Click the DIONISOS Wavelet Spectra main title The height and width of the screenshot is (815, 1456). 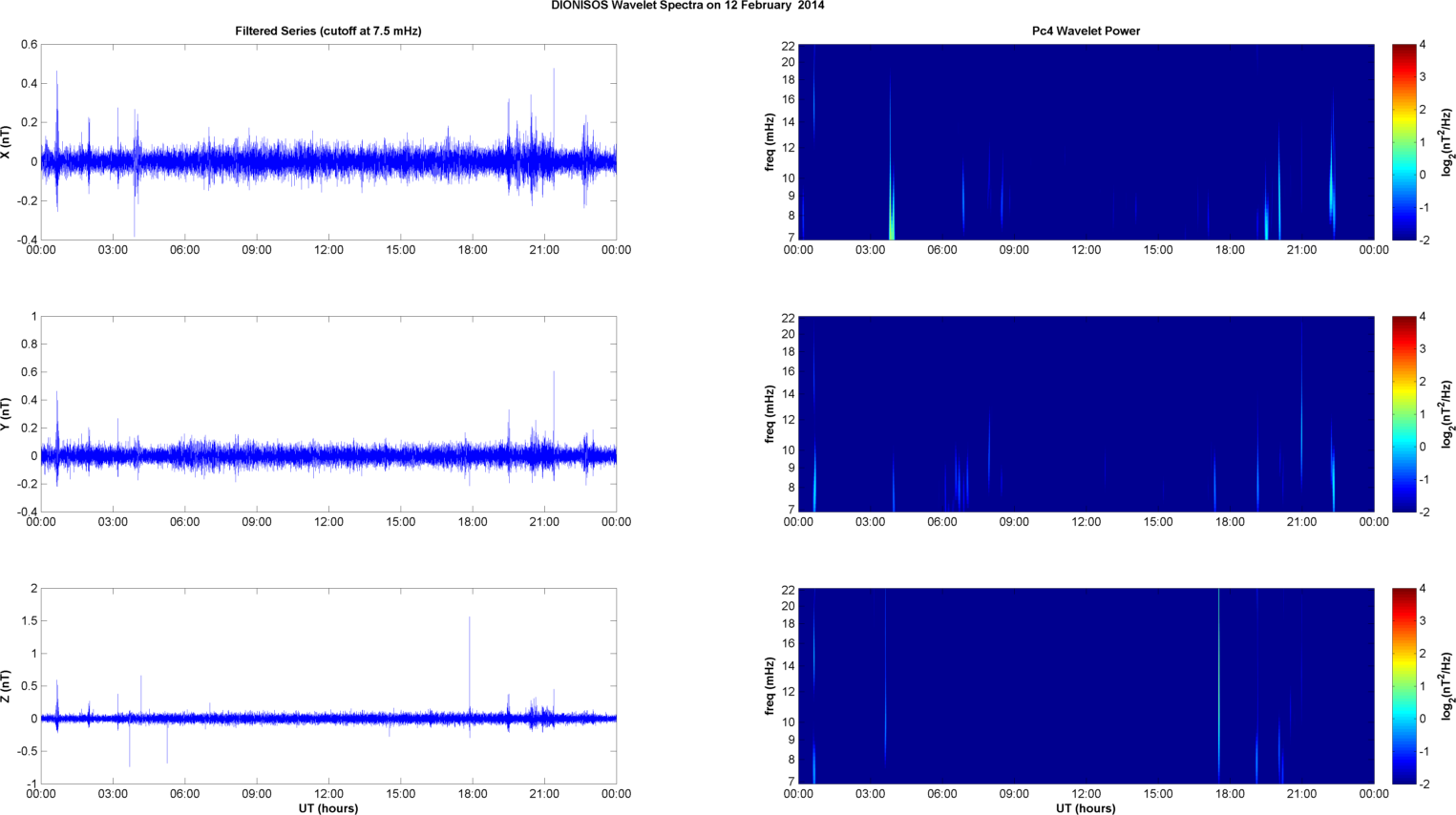click(x=687, y=6)
